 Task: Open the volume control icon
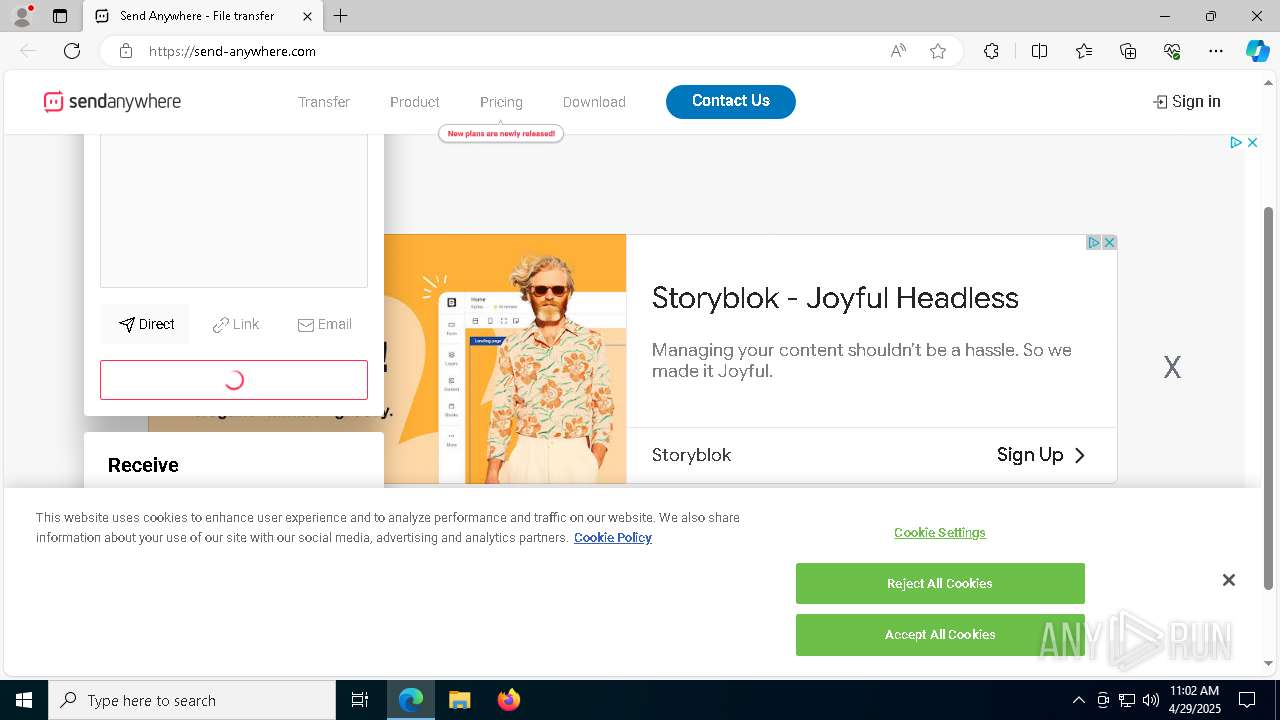coord(1150,700)
